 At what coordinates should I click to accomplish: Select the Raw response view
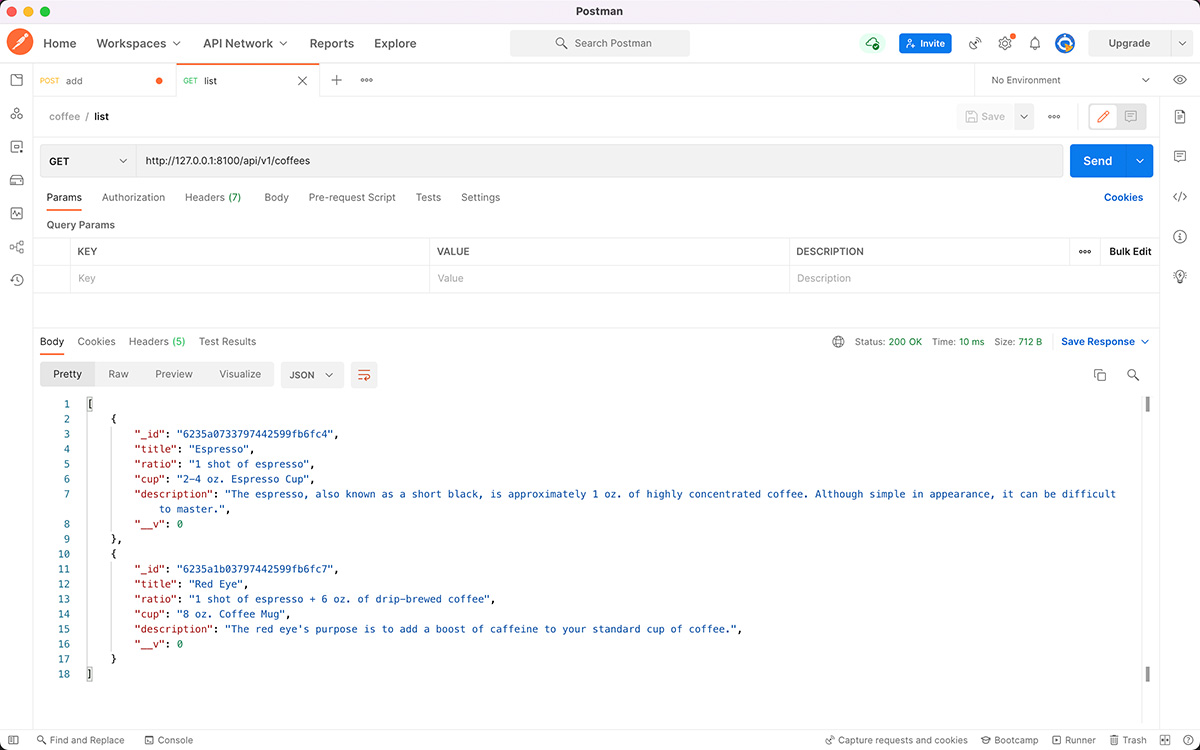(x=119, y=374)
